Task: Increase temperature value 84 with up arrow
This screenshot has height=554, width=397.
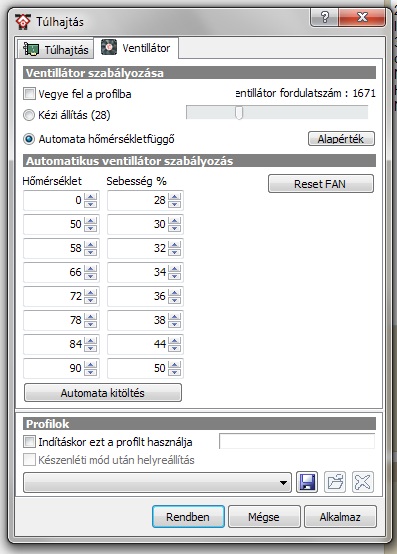Action: (90, 341)
